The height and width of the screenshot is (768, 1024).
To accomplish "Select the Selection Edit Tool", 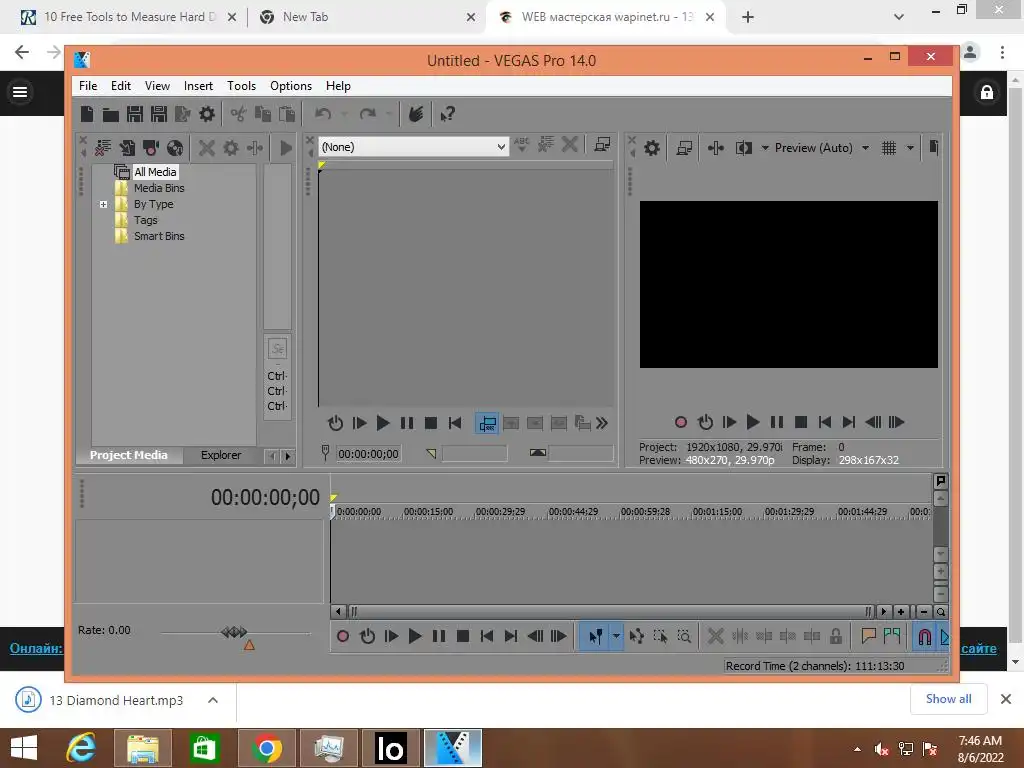I will click(660, 636).
